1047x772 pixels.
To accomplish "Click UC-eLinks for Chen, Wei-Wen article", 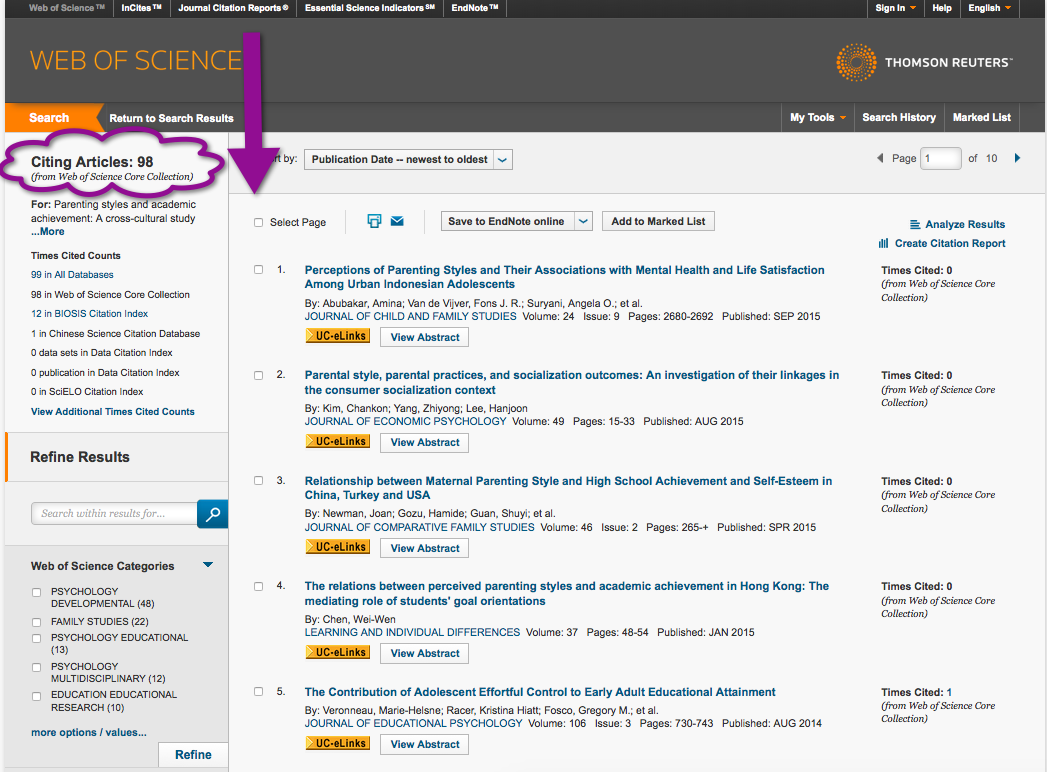I will tap(338, 652).
